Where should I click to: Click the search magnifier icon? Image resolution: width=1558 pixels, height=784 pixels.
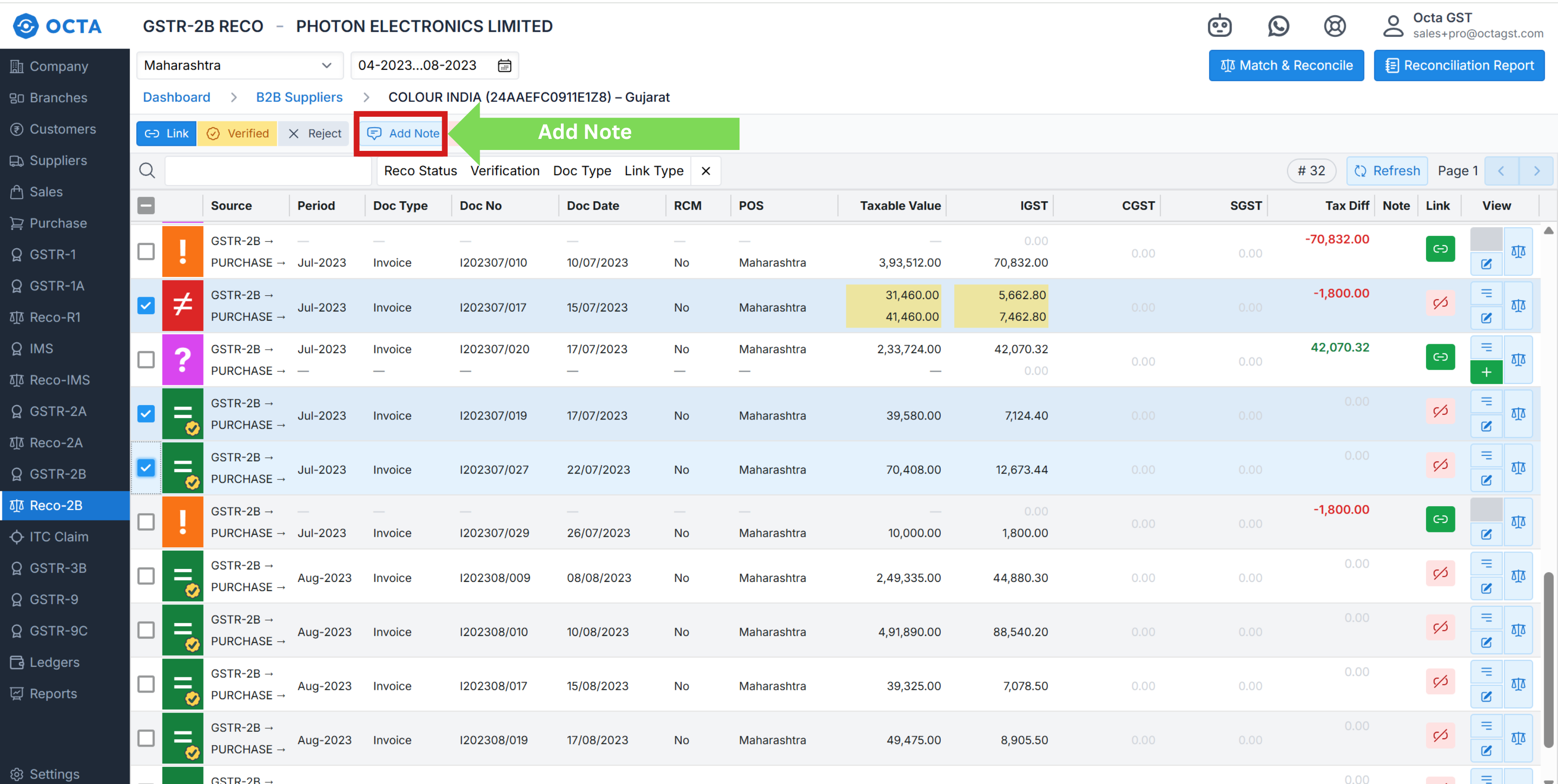147,170
